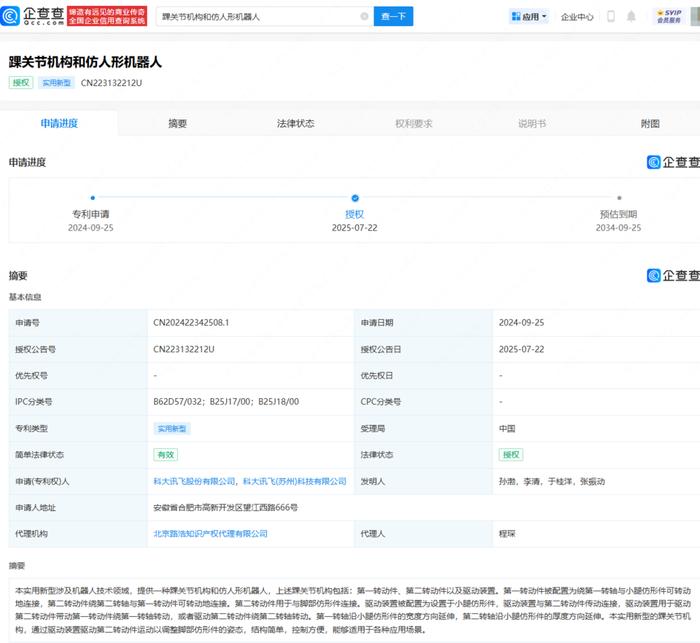Select application number CN202422342508.1
The height and width of the screenshot is (643, 700).
point(191,322)
